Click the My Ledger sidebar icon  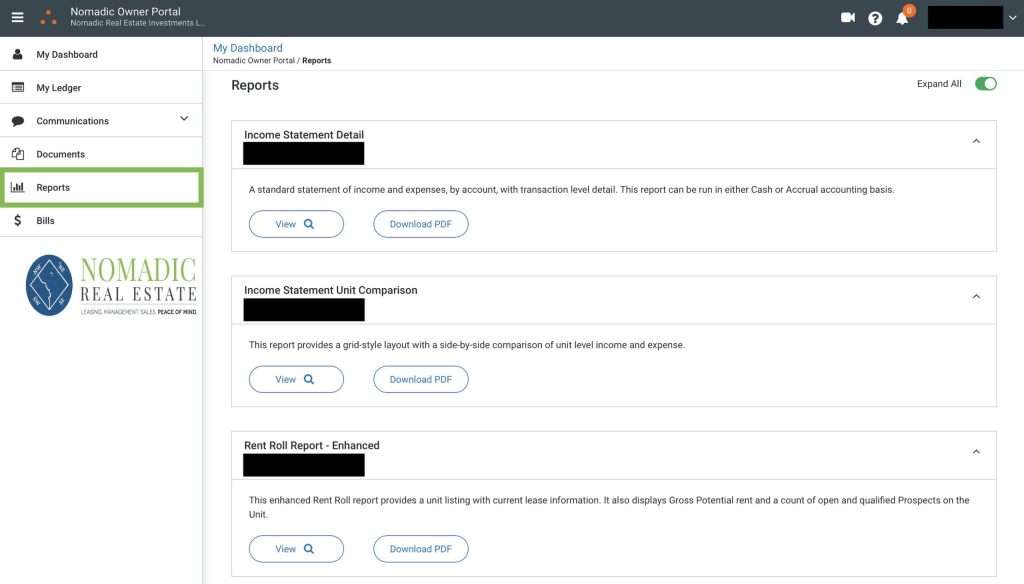click(x=18, y=88)
